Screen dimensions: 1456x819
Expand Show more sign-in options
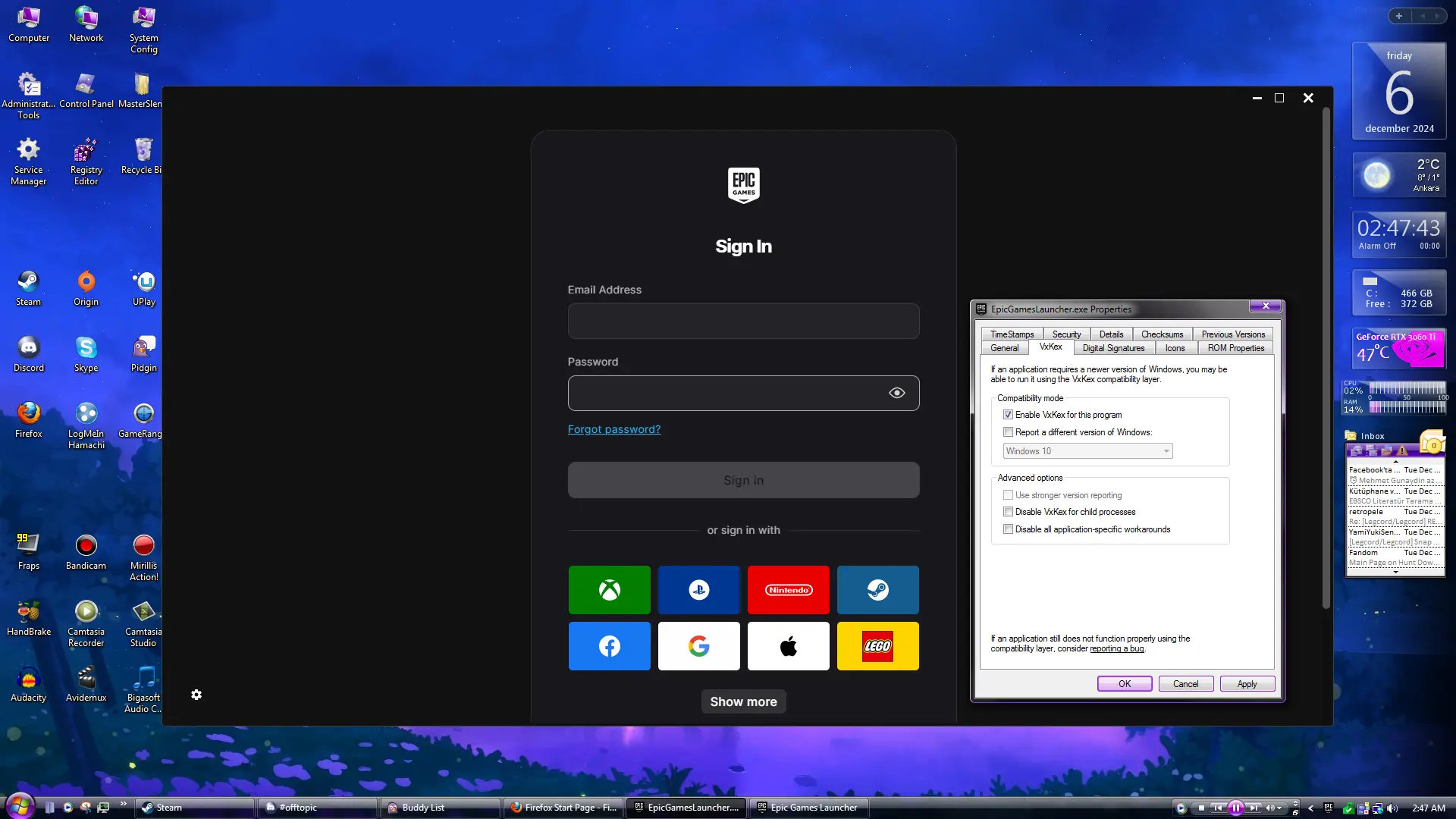click(x=743, y=701)
